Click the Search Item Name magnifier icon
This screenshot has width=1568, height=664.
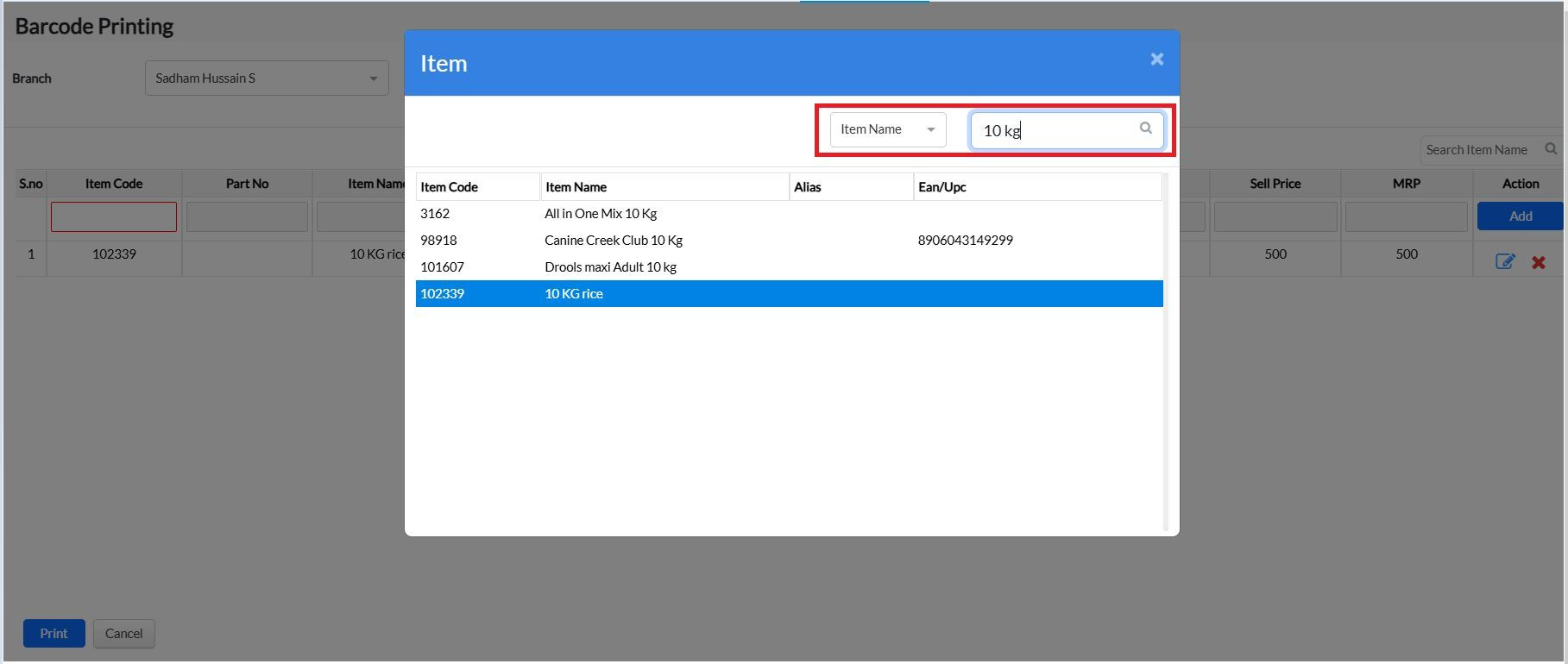tap(1550, 149)
